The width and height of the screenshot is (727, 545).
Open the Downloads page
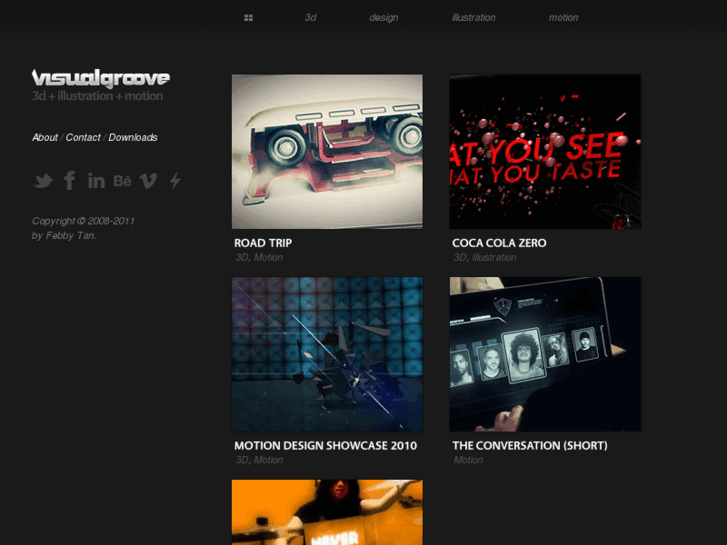point(133,137)
